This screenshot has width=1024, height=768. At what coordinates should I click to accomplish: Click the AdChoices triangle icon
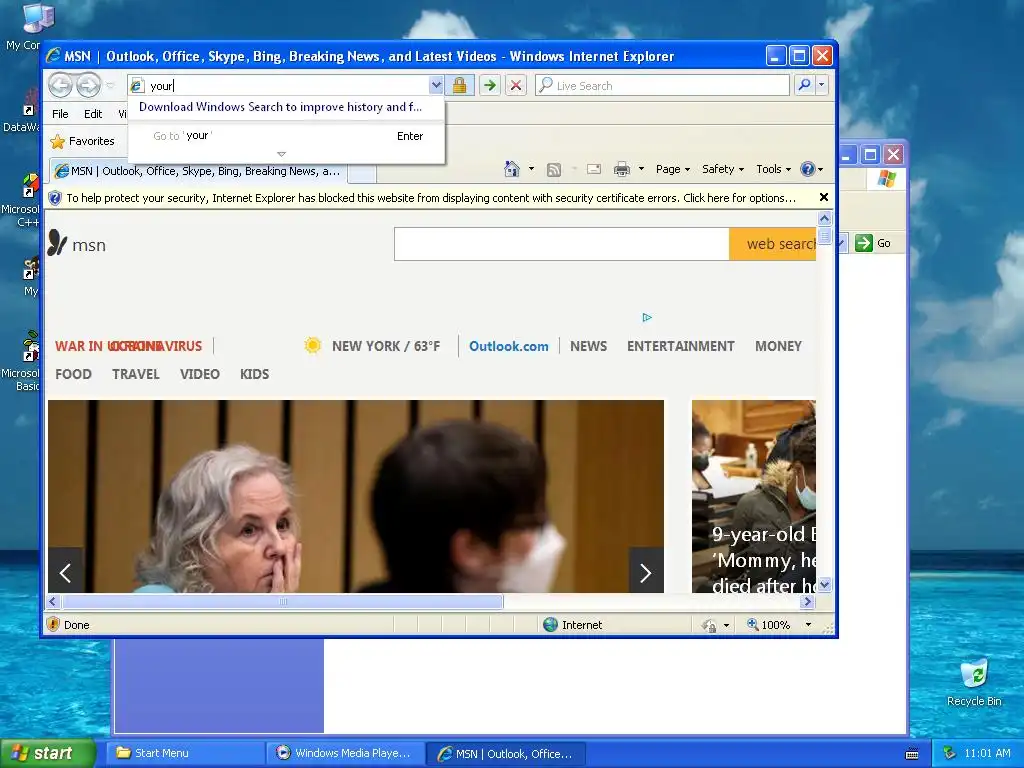(x=647, y=317)
